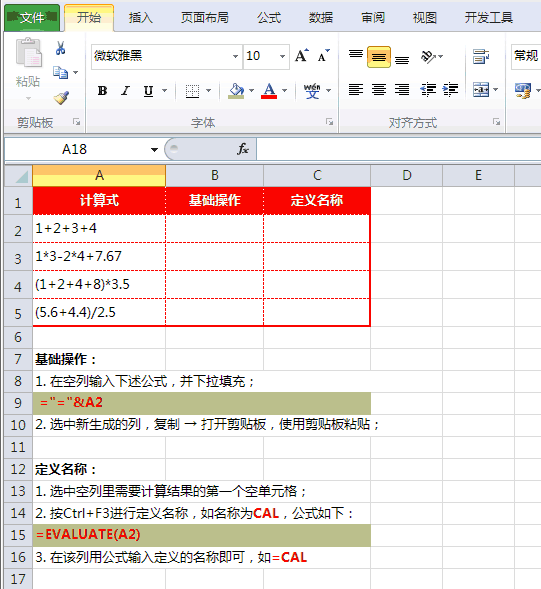This screenshot has height=589, width=541.
Task: Toggle underline formatting
Action: (x=148, y=91)
